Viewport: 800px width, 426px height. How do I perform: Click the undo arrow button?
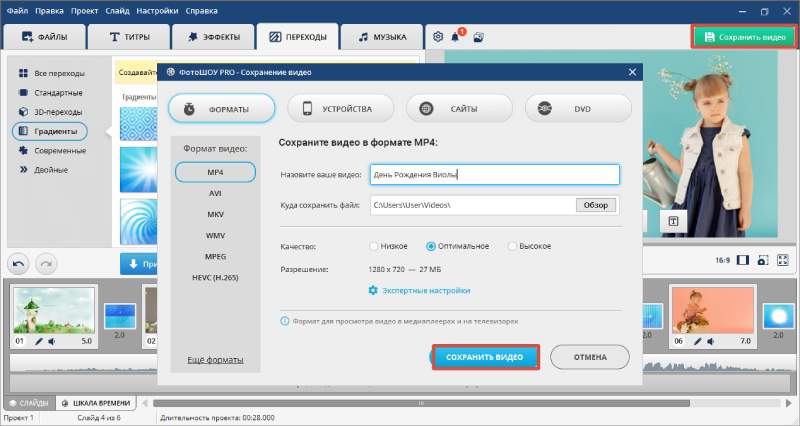tap(18, 264)
